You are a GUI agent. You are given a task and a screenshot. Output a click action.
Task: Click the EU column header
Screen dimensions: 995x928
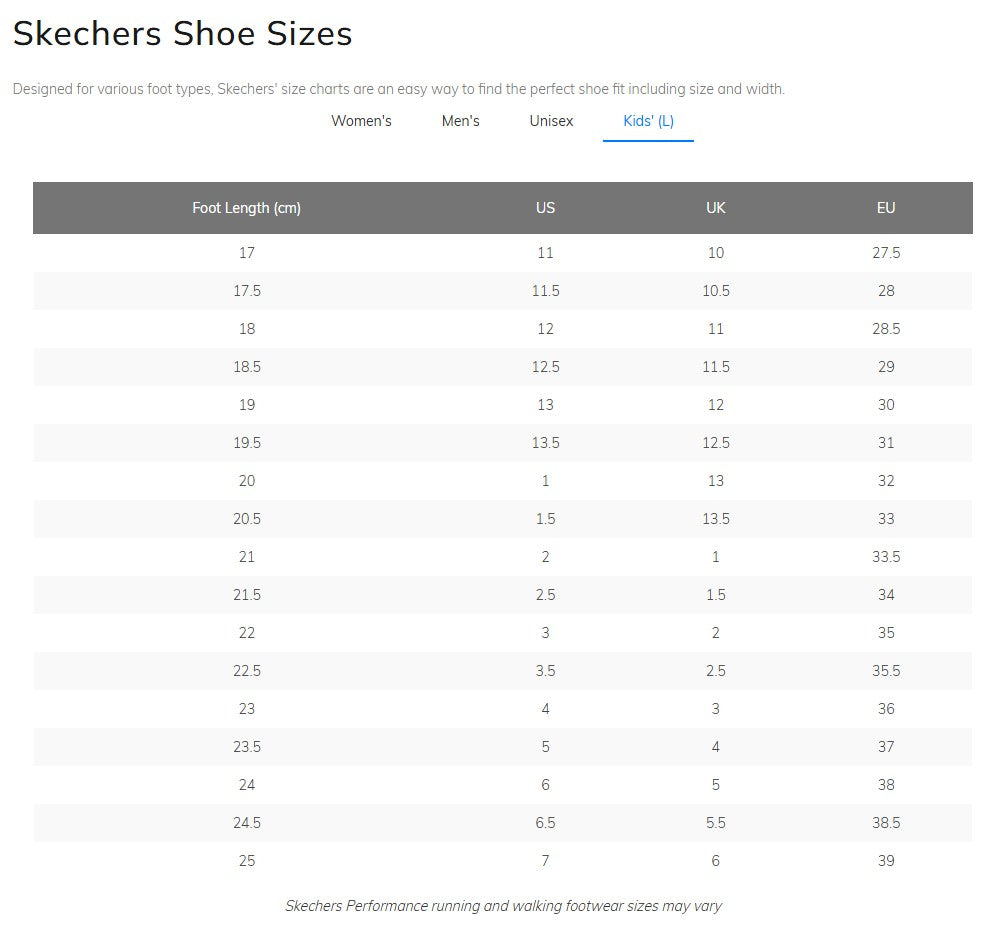point(886,208)
